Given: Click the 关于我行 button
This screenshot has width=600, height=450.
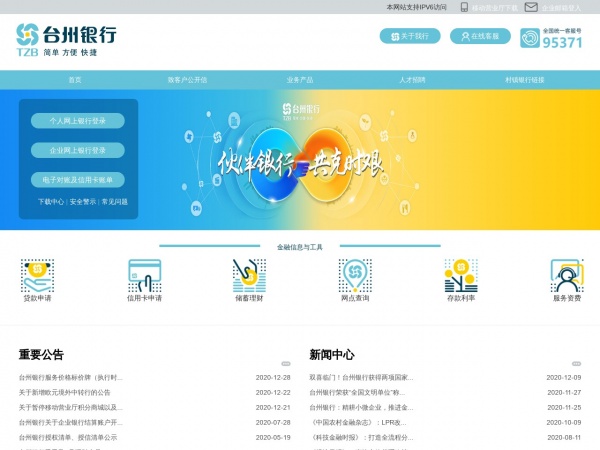Looking at the screenshot, I should (410, 36).
